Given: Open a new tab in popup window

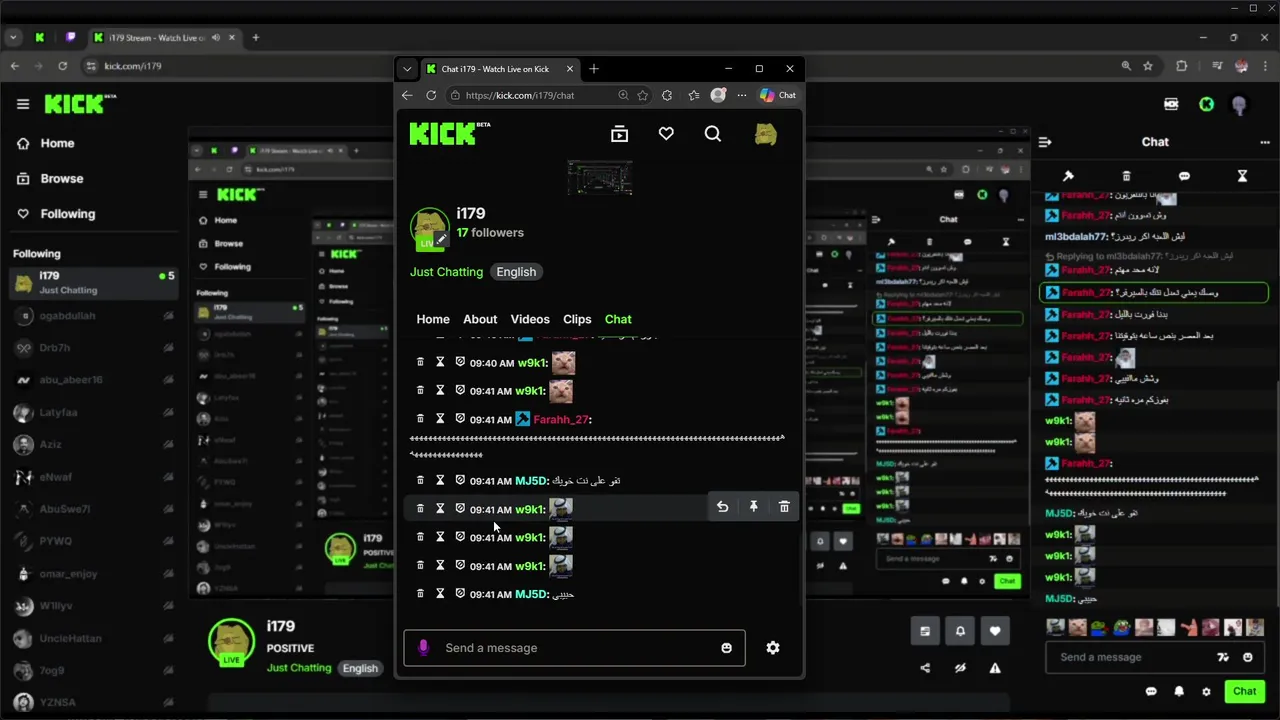Looking at the screenshot, I should pyautogui.click(x=594, y=69).
